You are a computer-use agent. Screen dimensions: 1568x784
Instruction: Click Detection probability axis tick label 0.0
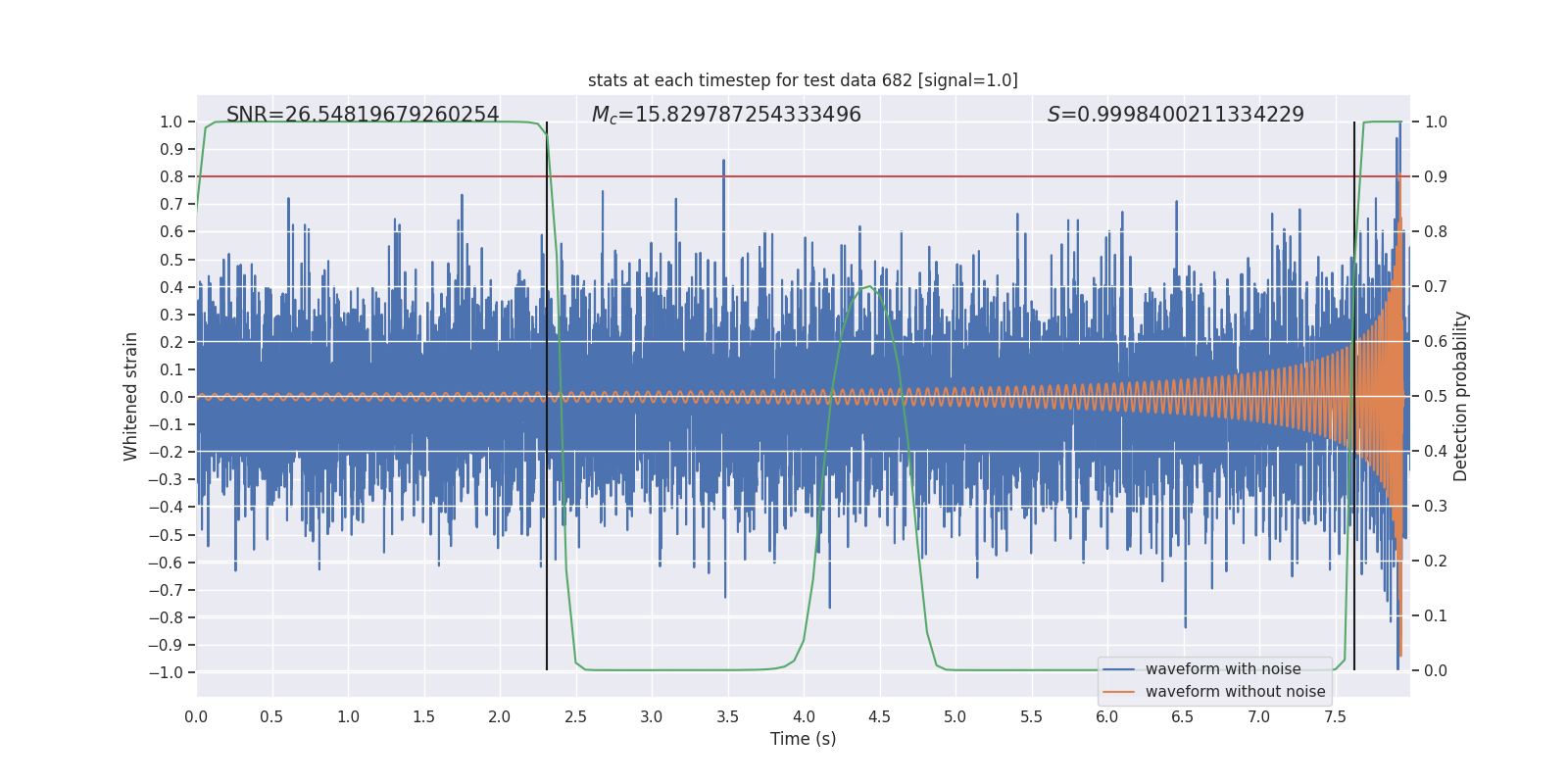click(x=1436, y=670)
